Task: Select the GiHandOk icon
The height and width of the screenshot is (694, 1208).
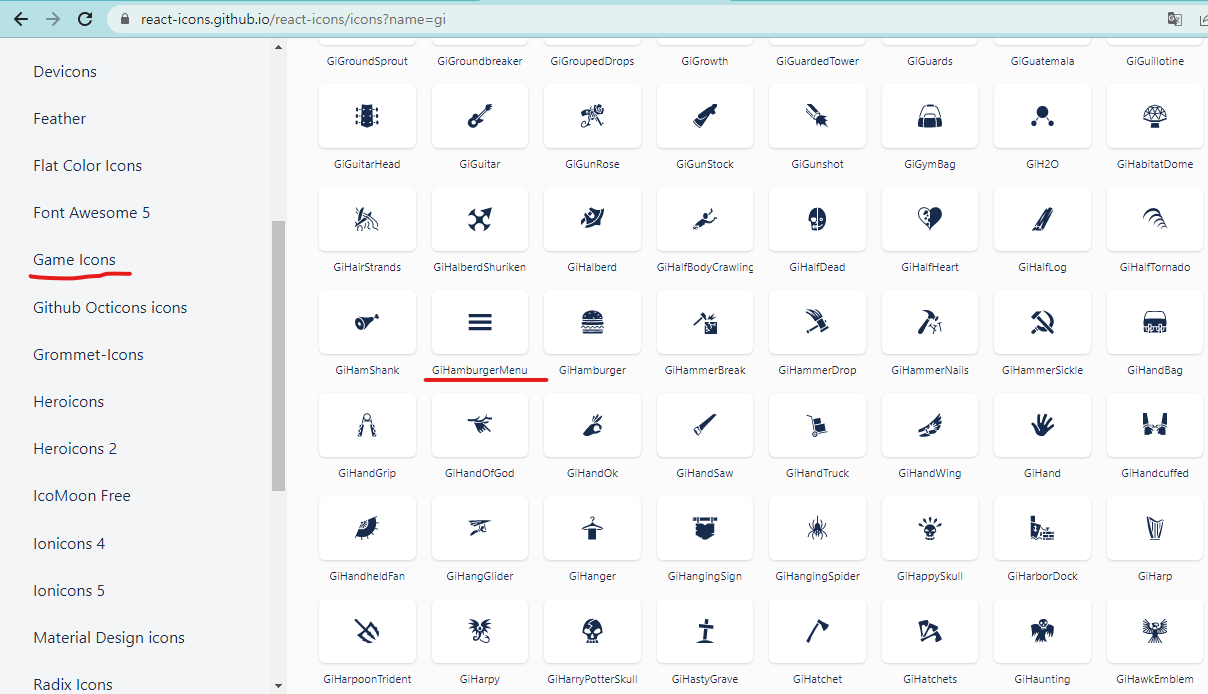Action: pos(592,425)
